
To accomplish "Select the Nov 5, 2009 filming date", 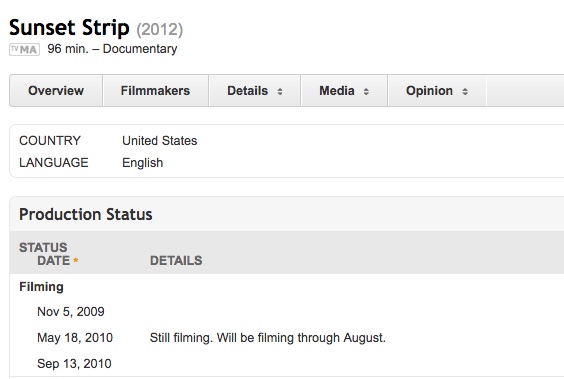I will click(x=71, y=311).
